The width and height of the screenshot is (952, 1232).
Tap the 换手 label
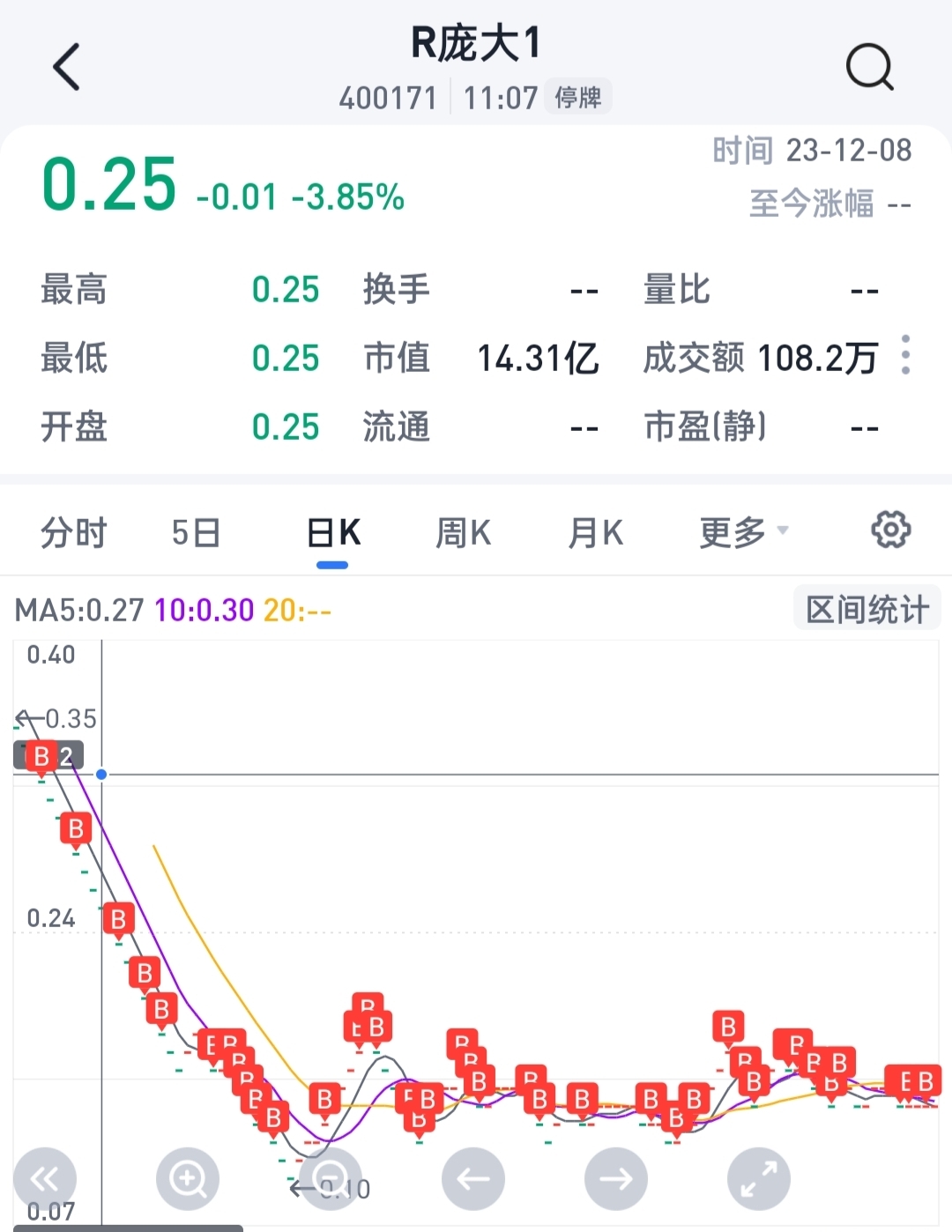(x=397, y=289)
